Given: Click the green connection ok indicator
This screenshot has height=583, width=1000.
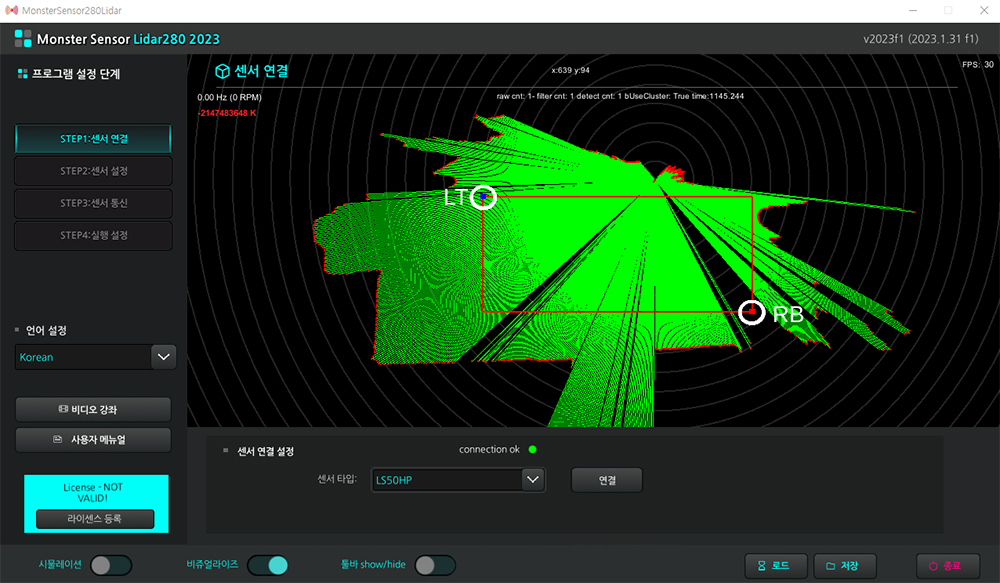Looking at the screenshot, I should pos(533,450).
